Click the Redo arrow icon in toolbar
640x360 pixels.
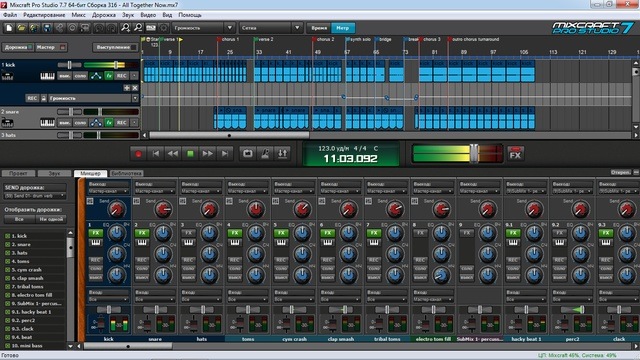coord(111,28)
